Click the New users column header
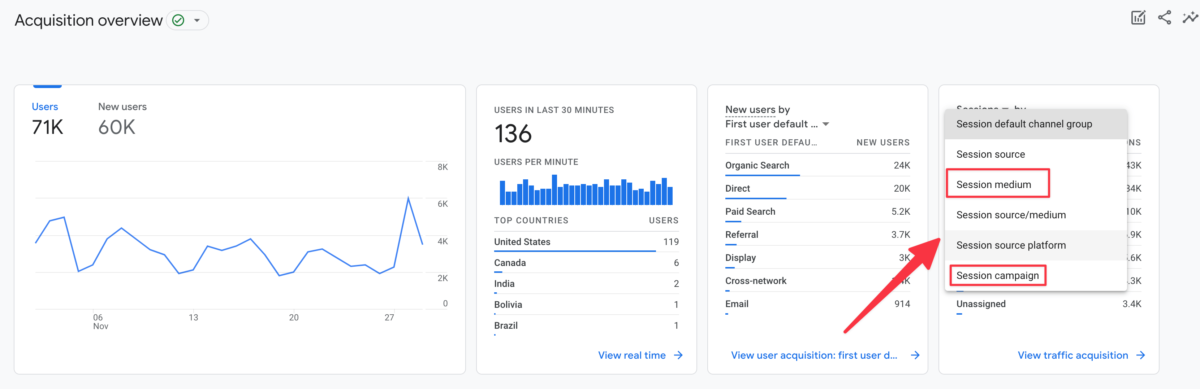 (883, 143)
